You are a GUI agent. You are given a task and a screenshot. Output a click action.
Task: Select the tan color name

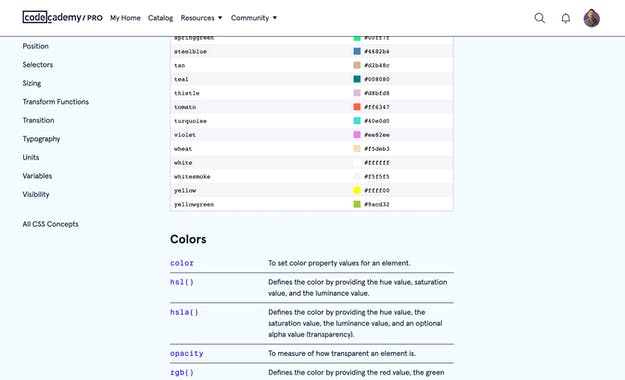(x=179, y=65)
